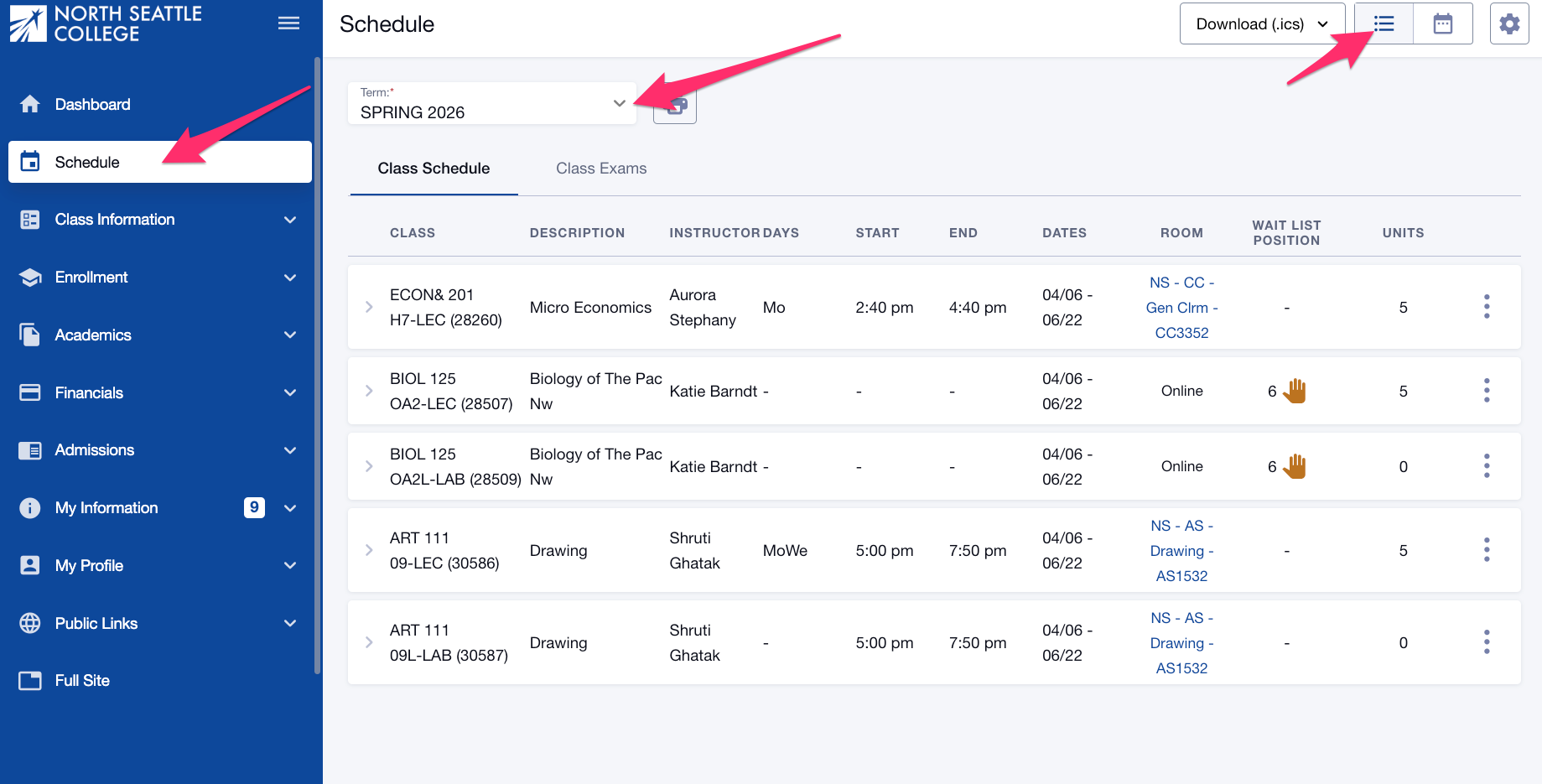Click the sidebar scrollbar
Image resolution: width=1542 pixels, height=784 pixels.
[x=318, y=361]
